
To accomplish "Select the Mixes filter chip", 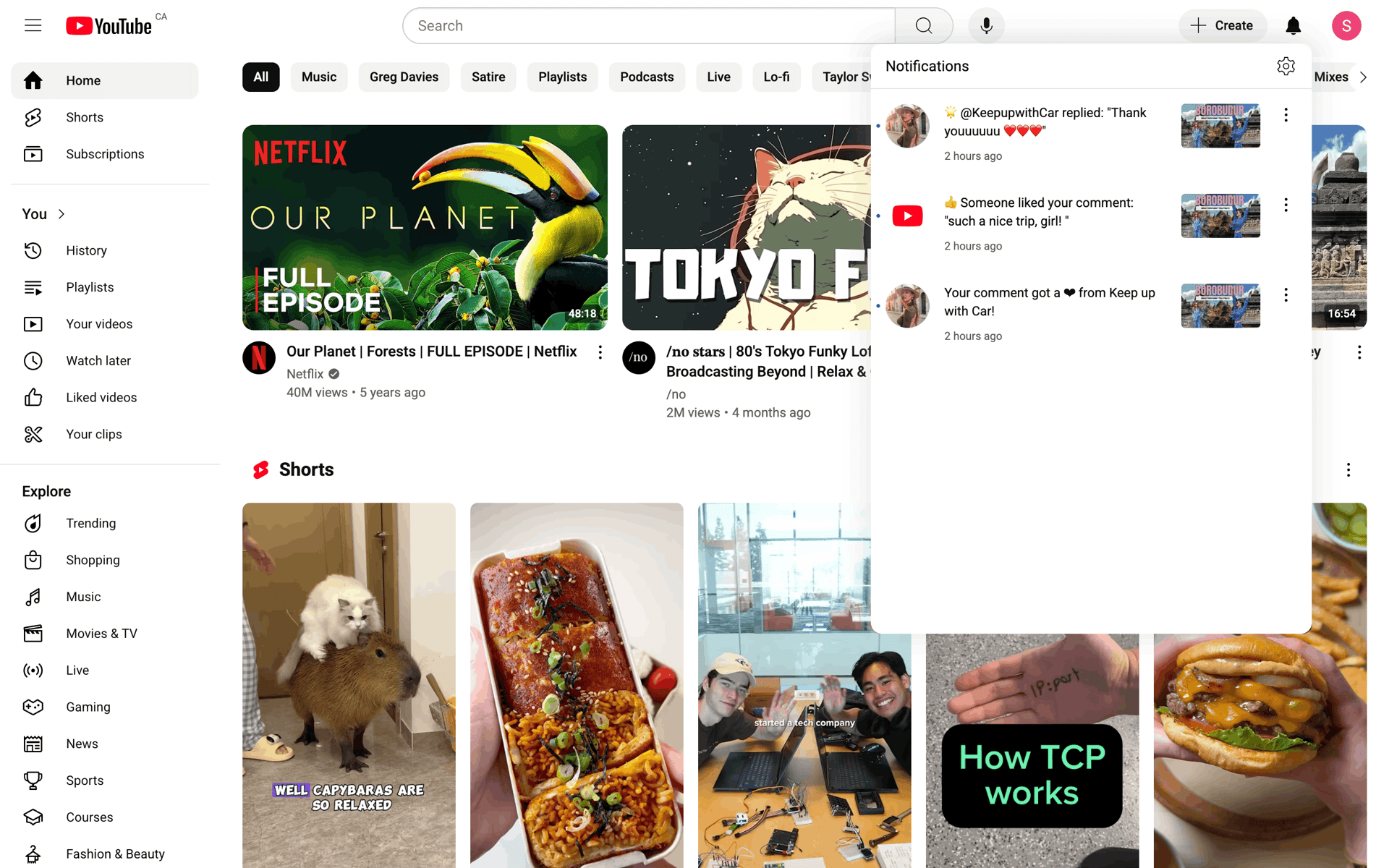I will pos(1332,77).
